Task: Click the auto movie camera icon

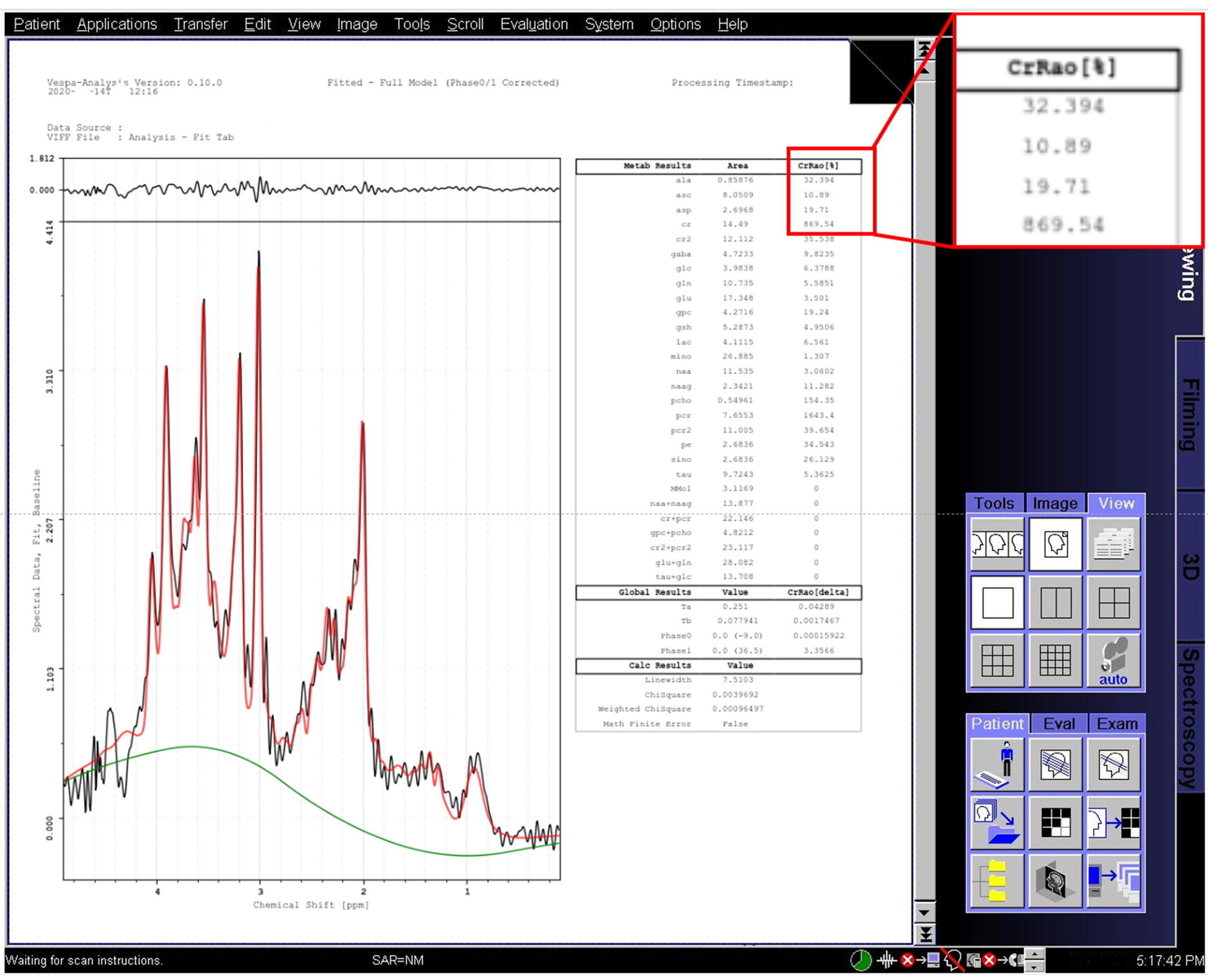Action: point(1113,661)
